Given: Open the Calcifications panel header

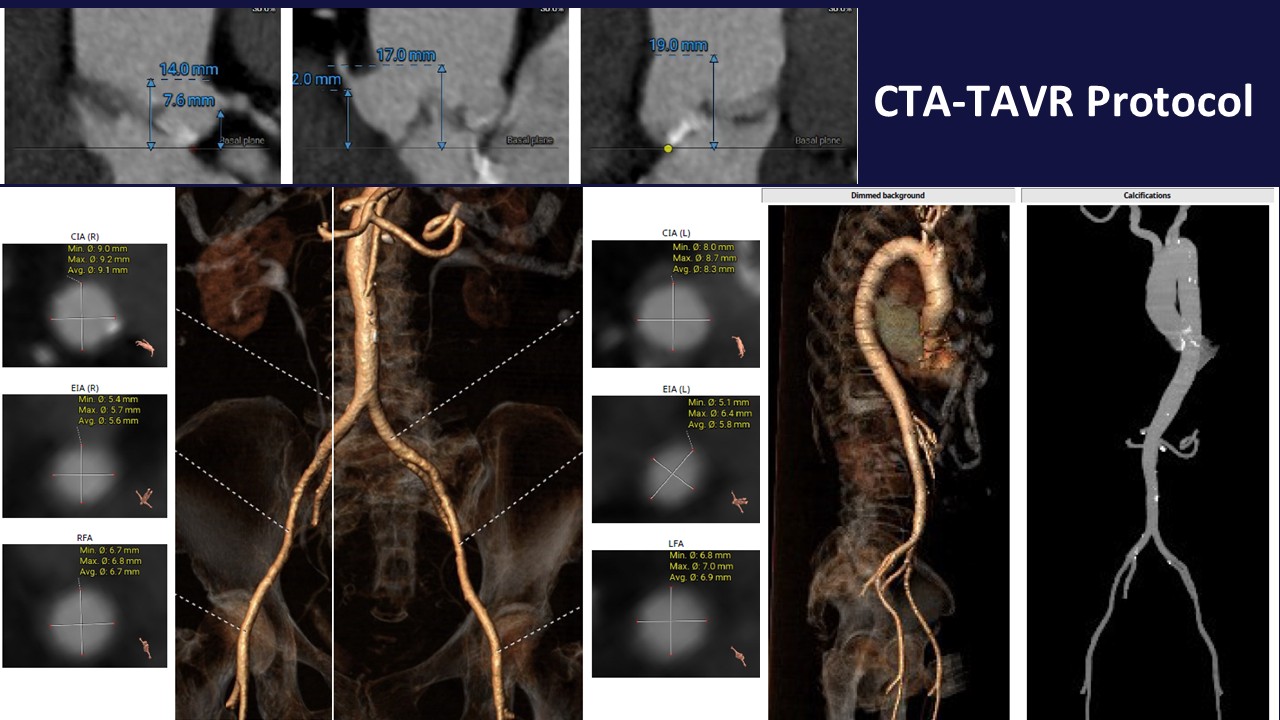Looking at the screenshot, I should point(1147,195).
